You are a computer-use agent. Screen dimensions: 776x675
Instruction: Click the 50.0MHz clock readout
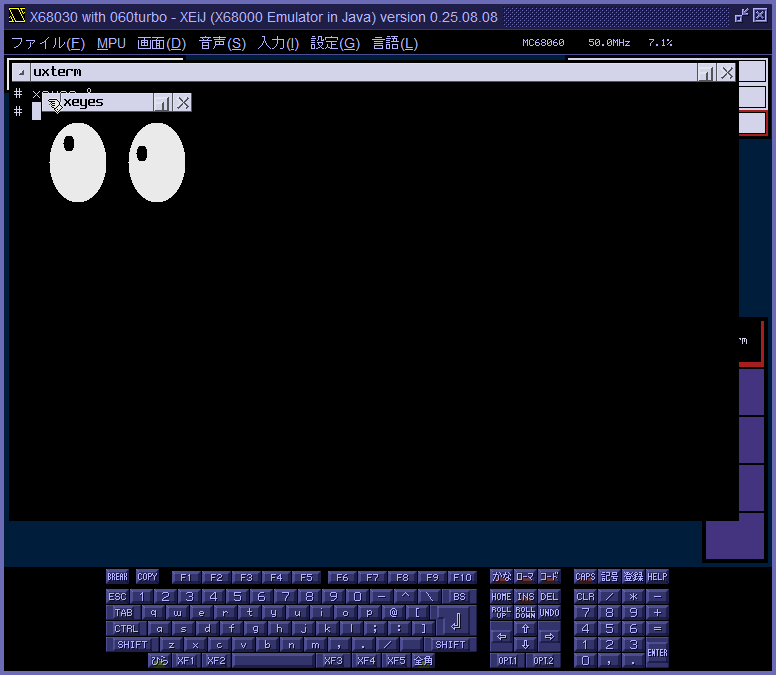[x=609, y=43]
